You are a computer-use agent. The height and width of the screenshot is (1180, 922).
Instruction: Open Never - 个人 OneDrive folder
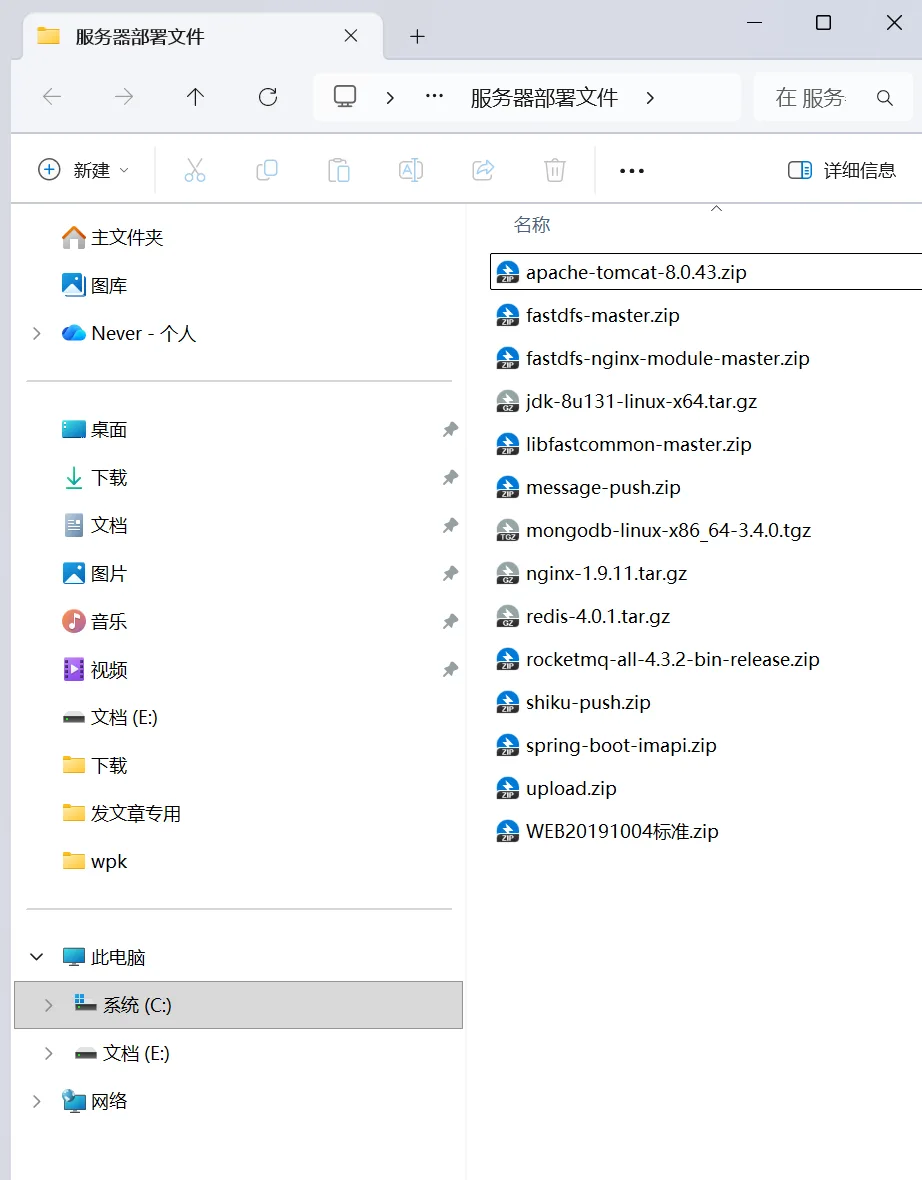coord(129,333)
